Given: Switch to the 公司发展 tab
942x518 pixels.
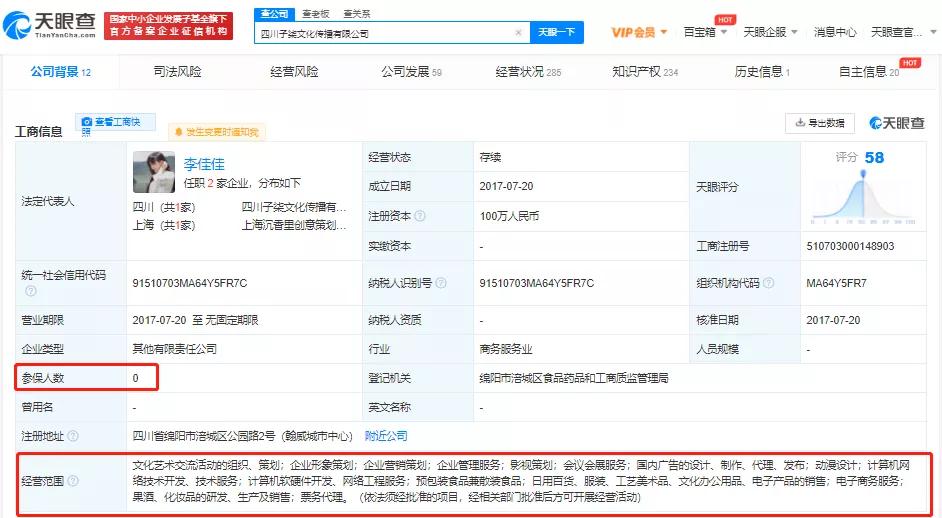Looking at the screenshot, I should (412, 72).
